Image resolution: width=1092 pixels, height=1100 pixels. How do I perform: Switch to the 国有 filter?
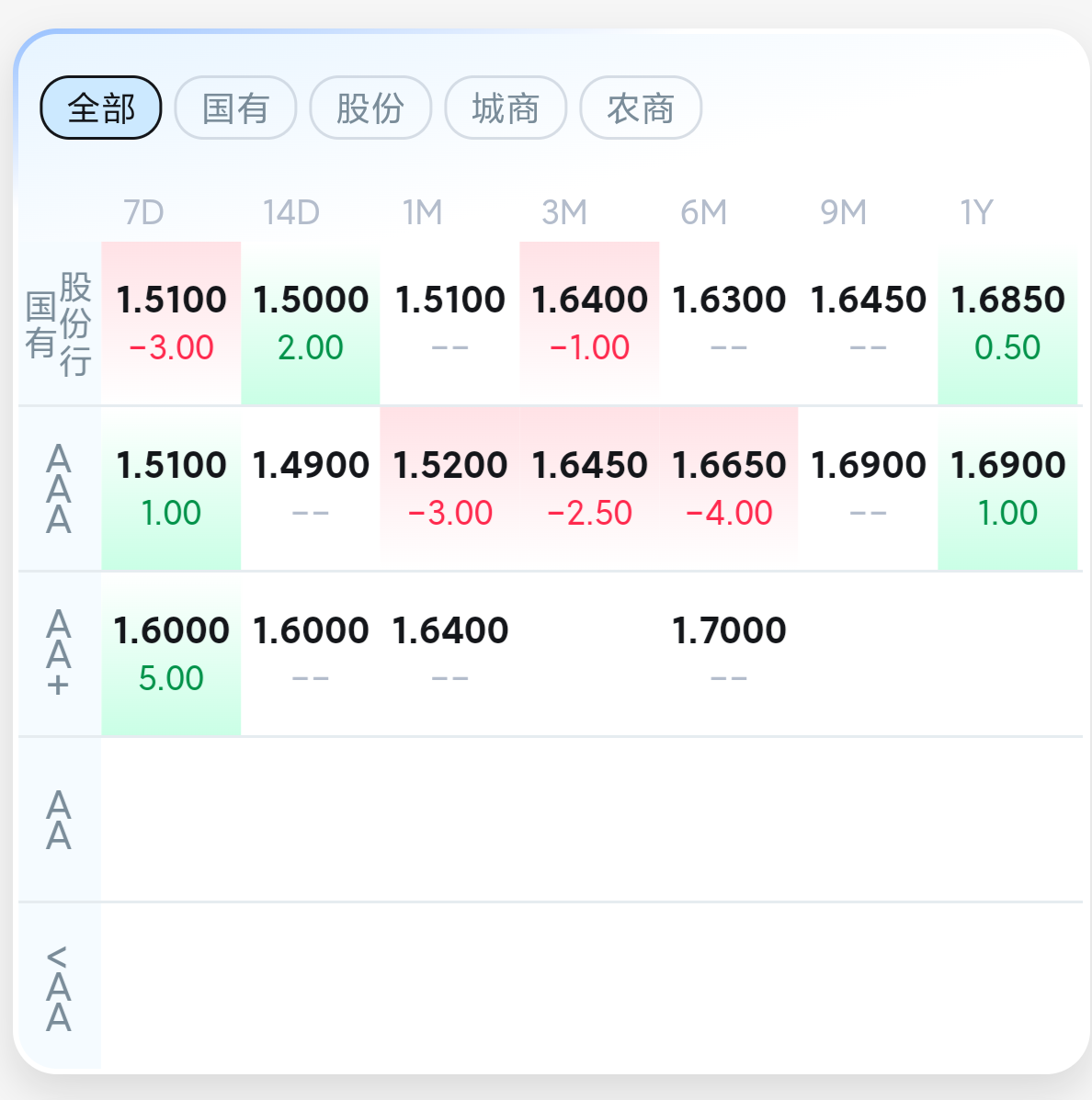coord(235,108)
